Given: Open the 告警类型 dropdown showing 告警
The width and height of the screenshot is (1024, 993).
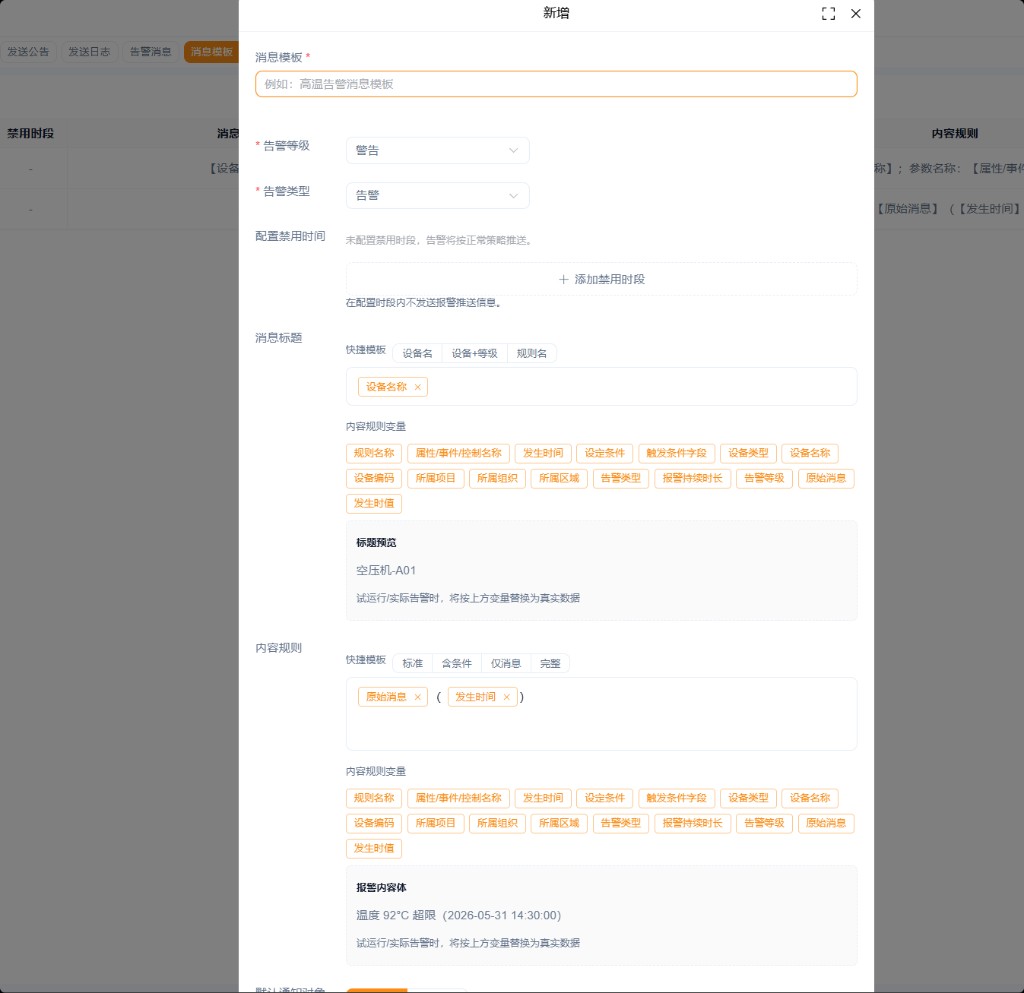Looking at the screenshot, I should pos(438,195).
